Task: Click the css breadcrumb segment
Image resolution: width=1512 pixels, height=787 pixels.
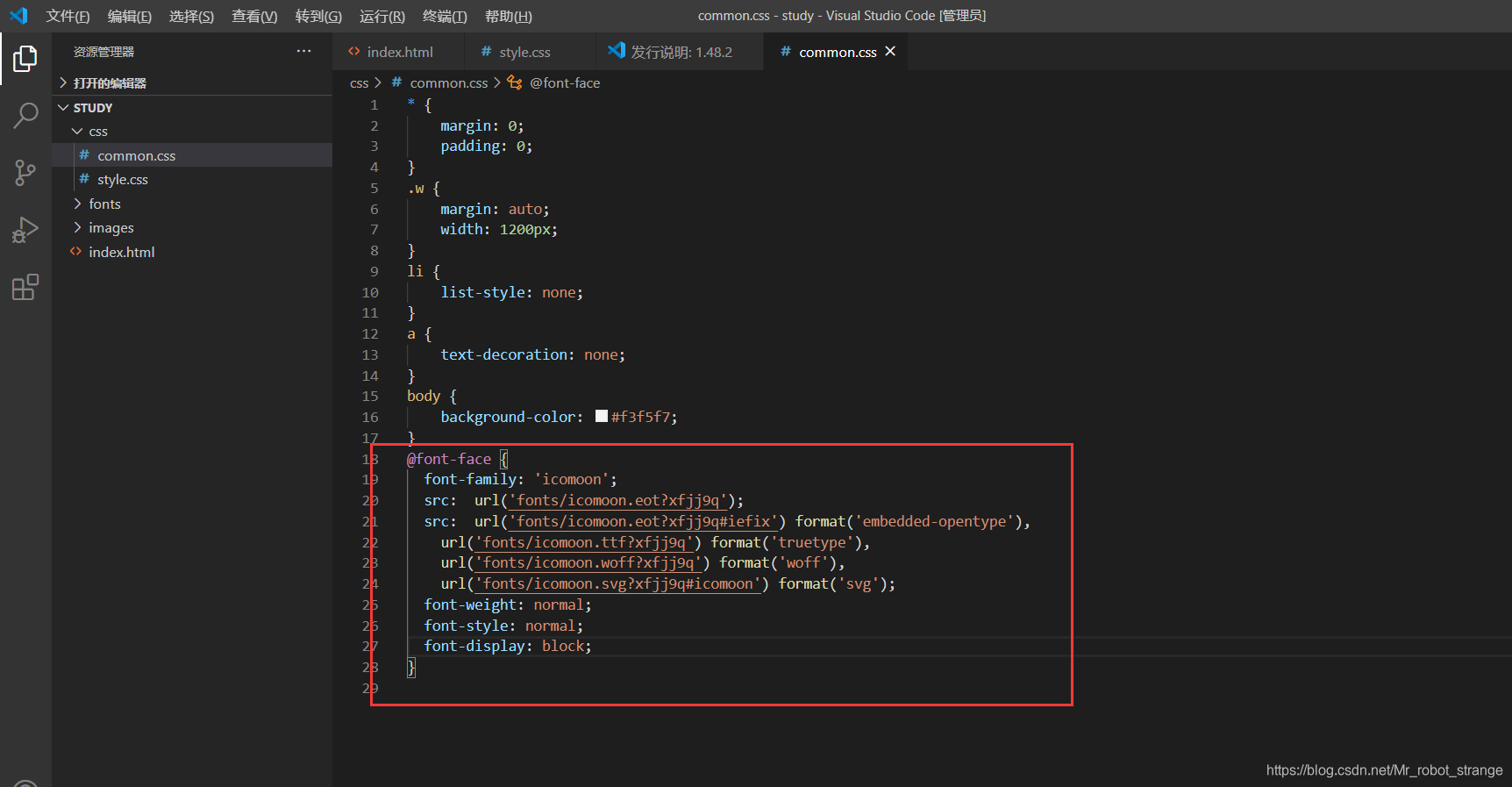Action: point(359,82)
